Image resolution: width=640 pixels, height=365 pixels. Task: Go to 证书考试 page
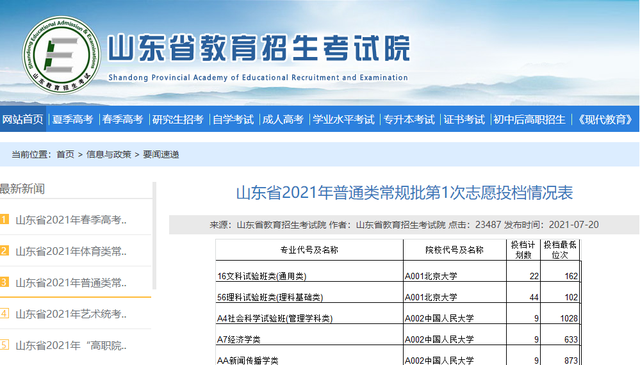(x=464, y=119)
